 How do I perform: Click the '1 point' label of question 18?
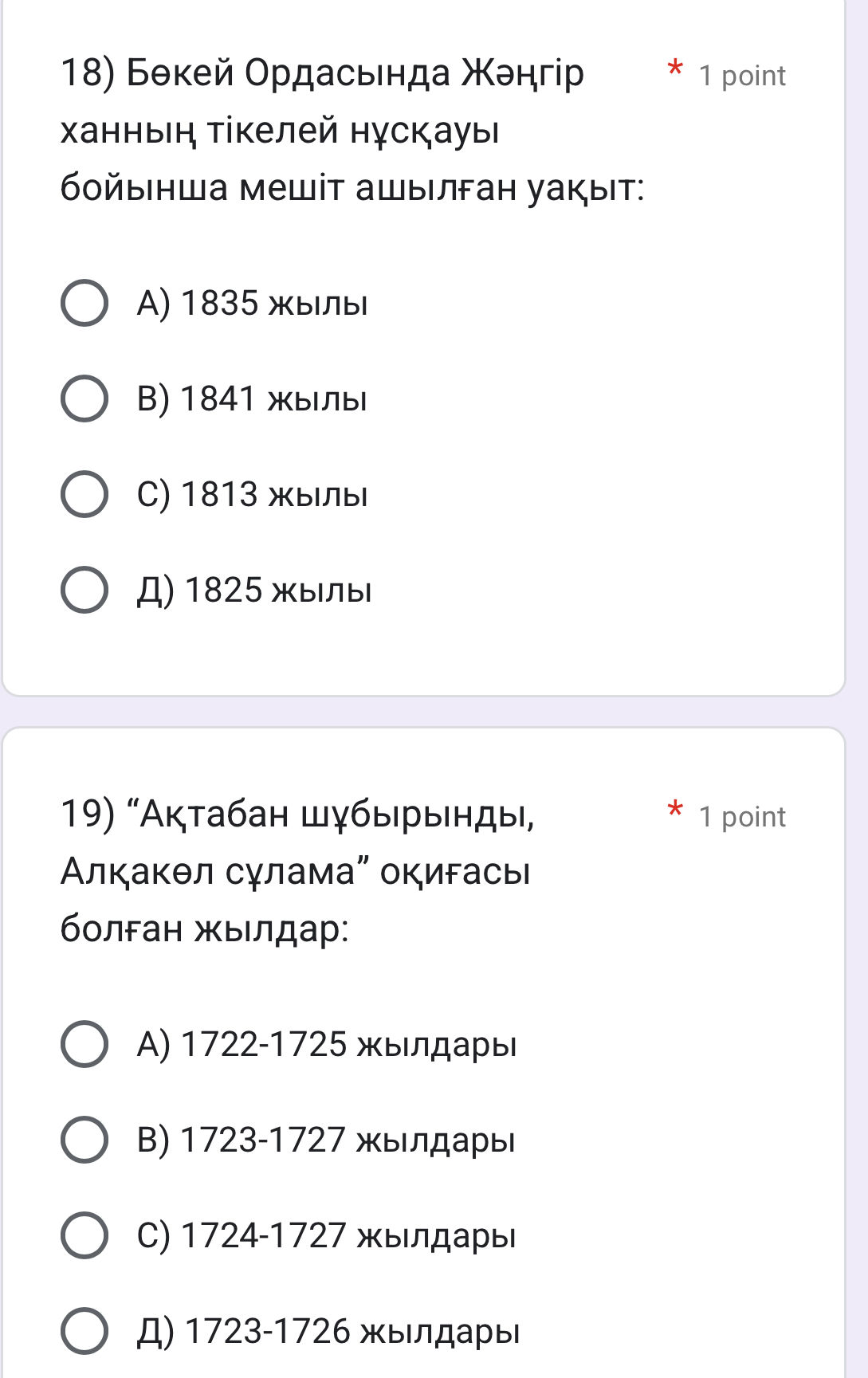[x=741, y=76]
